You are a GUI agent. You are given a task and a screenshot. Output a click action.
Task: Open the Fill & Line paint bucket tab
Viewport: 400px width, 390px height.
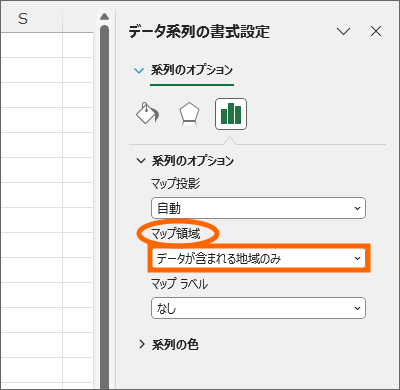[147, 114]
